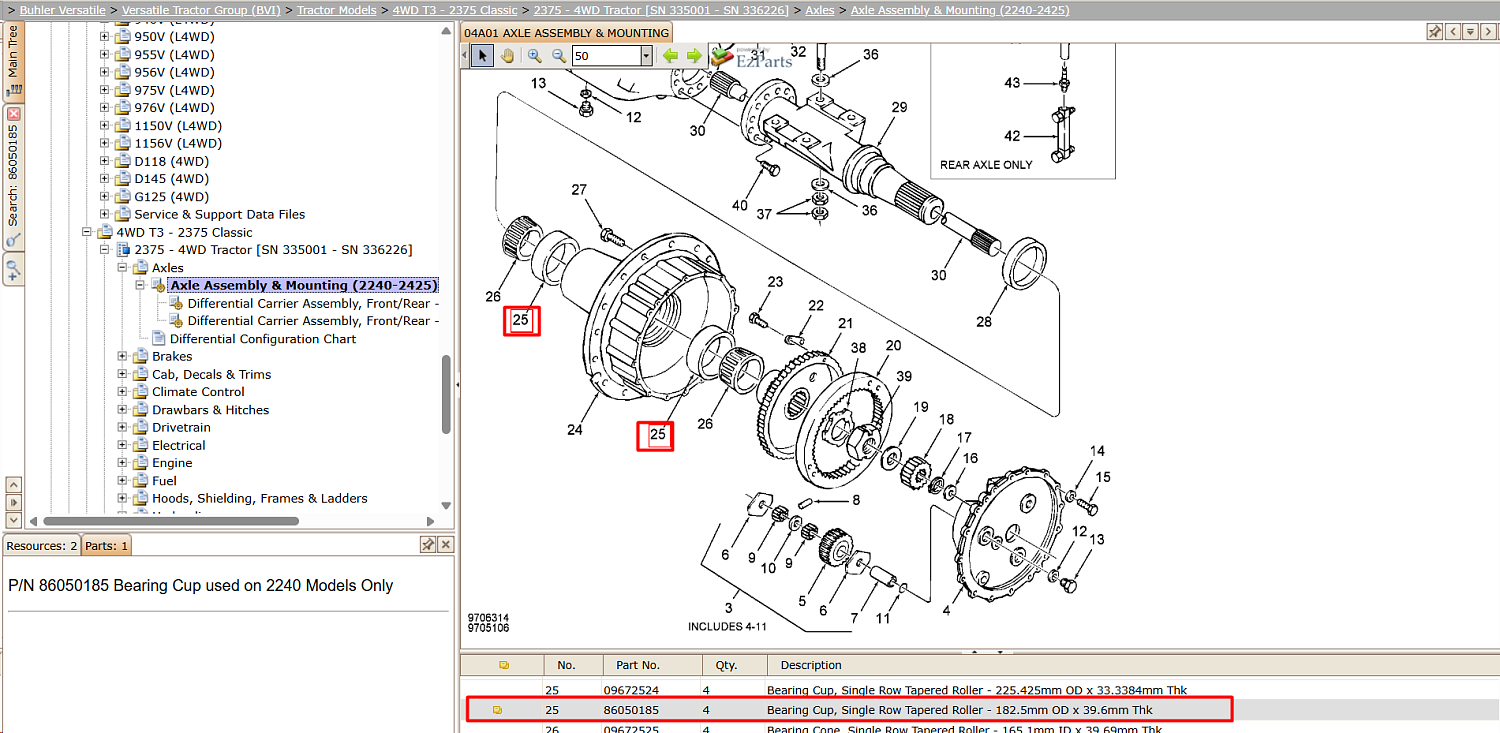Click the zoom value field showing 50

pos(606,57)
